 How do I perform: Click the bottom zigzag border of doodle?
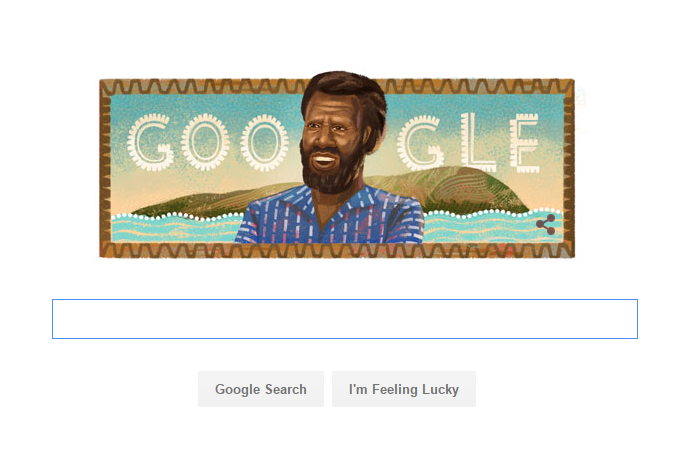(x=336, y=250)
